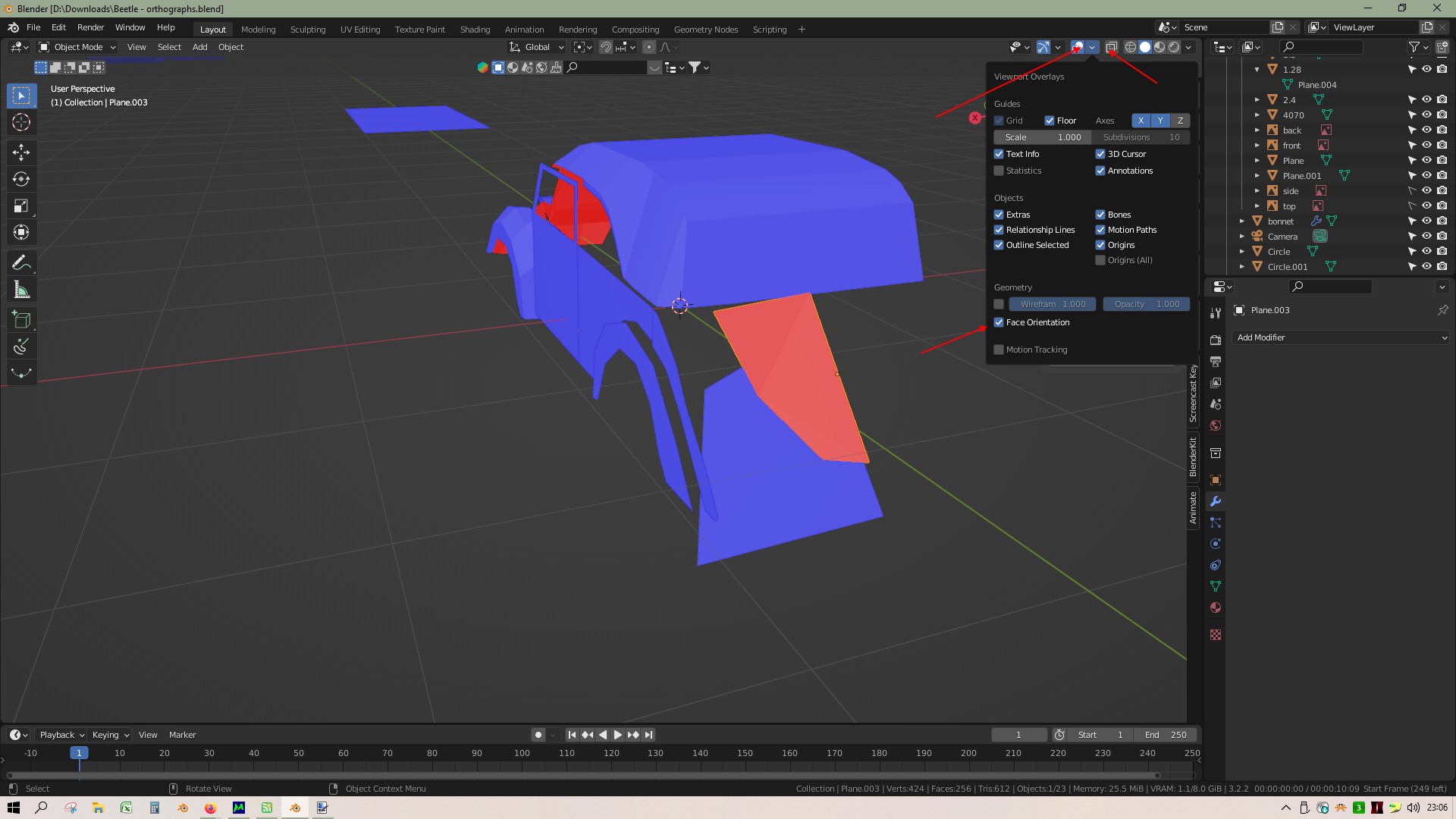Open Object Data properties tab
Screen dimensions: 1456x819
coord(1216,586)
